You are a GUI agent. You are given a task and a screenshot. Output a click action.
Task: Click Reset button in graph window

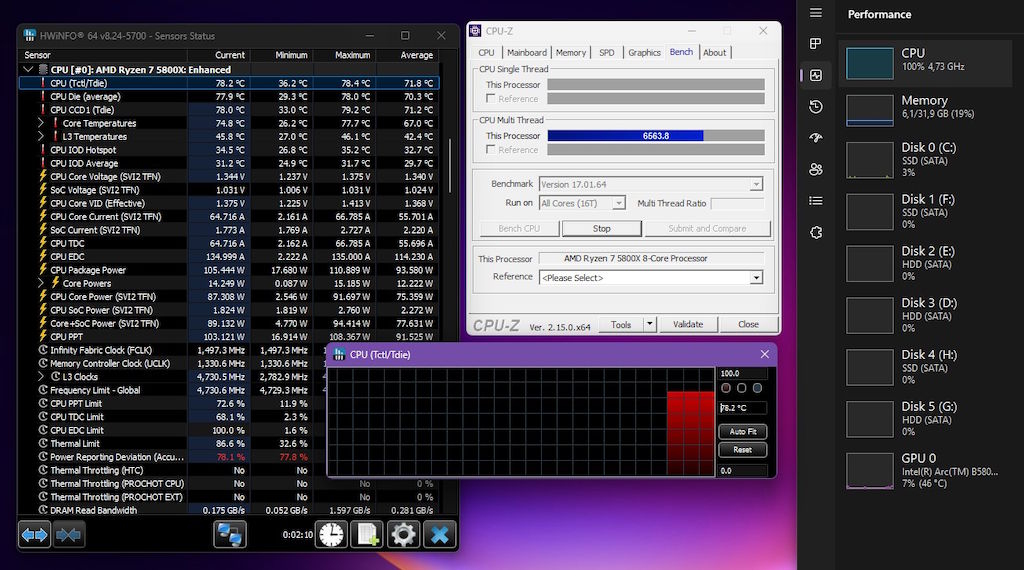[743, 450]
